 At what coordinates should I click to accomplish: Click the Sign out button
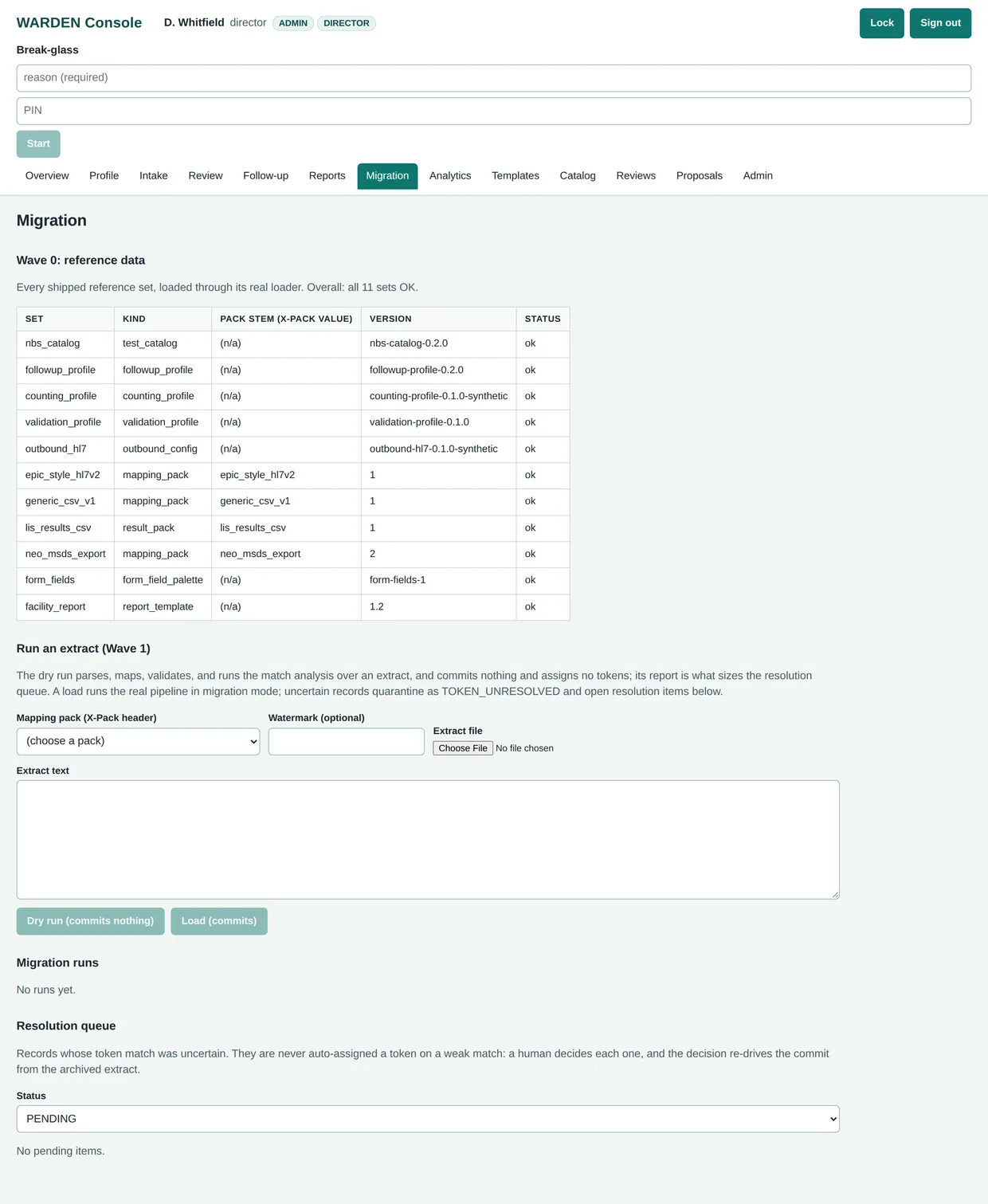pyautogui.click(x=940, y=23)
